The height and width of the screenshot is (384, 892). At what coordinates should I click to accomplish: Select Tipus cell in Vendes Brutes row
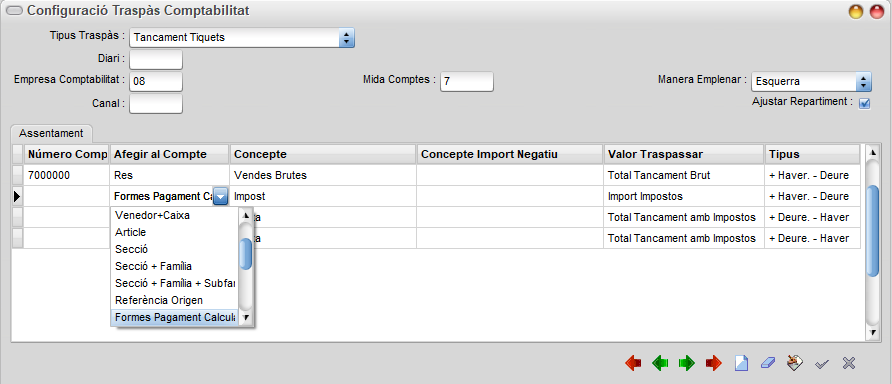click(x=812, y=175)
